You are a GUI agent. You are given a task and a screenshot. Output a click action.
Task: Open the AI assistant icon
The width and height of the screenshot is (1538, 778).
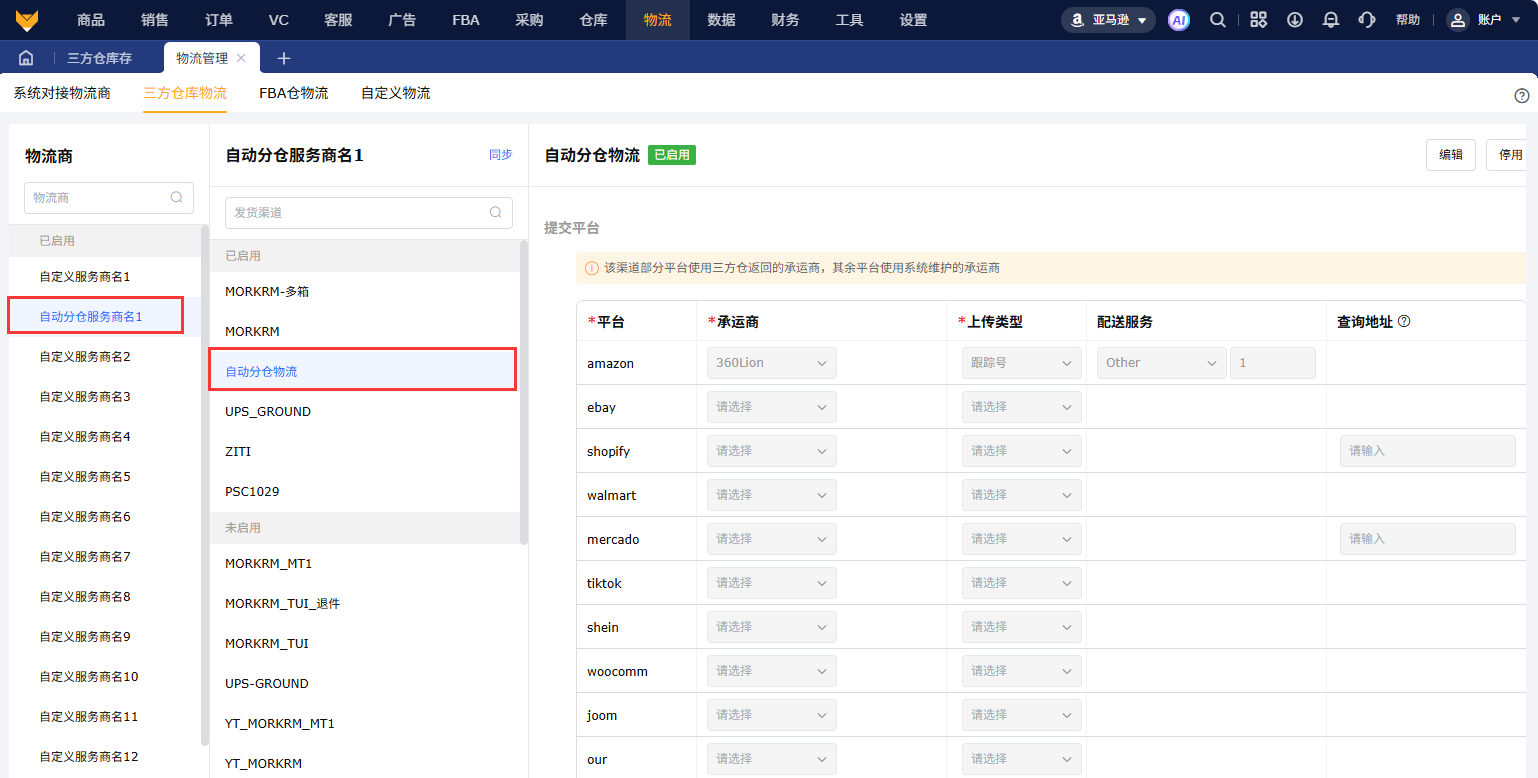(x=1179, y=20)
